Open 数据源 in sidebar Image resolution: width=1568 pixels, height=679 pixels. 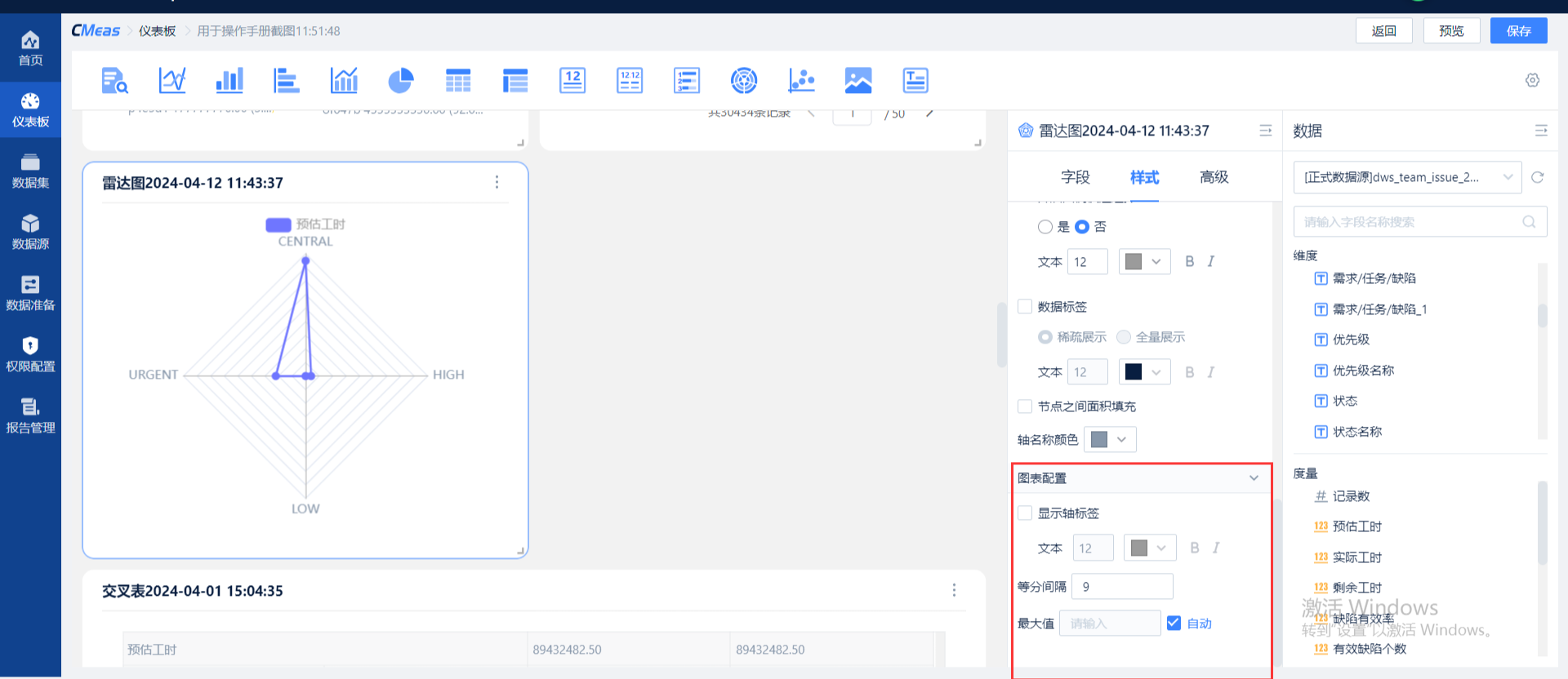click(x=30, y=233)
